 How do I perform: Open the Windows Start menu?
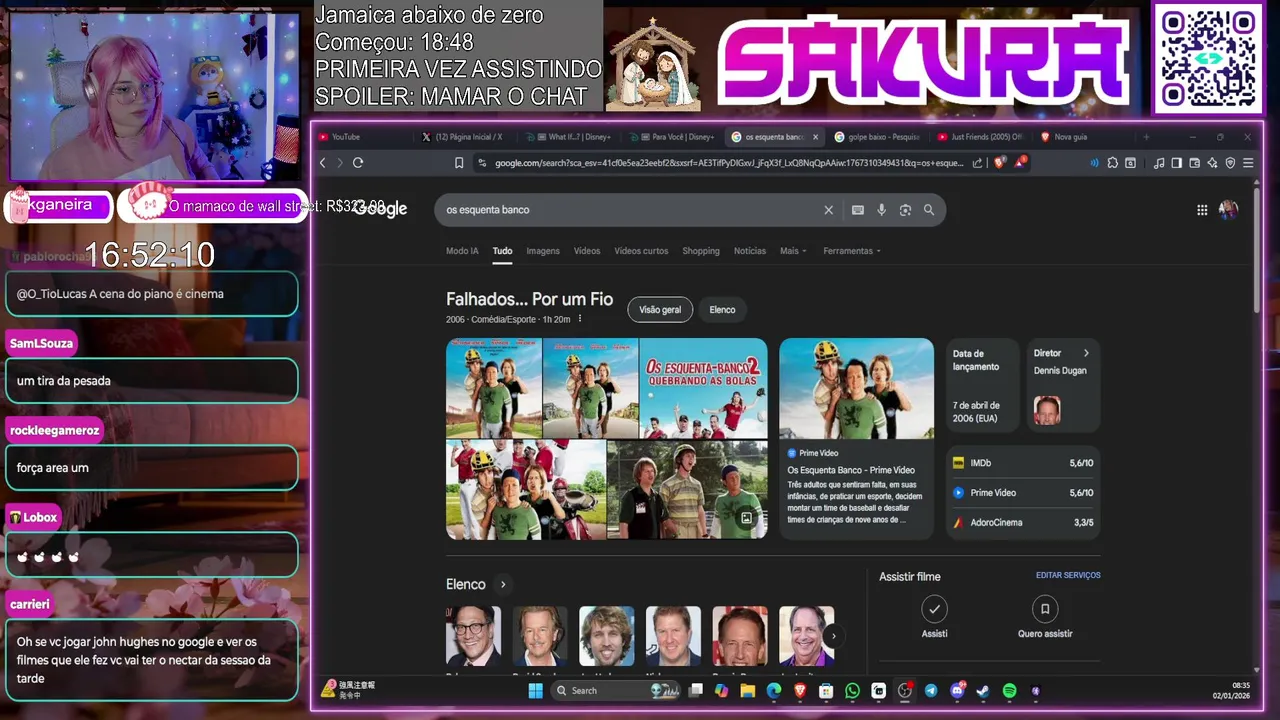click(x=535, y=690)
